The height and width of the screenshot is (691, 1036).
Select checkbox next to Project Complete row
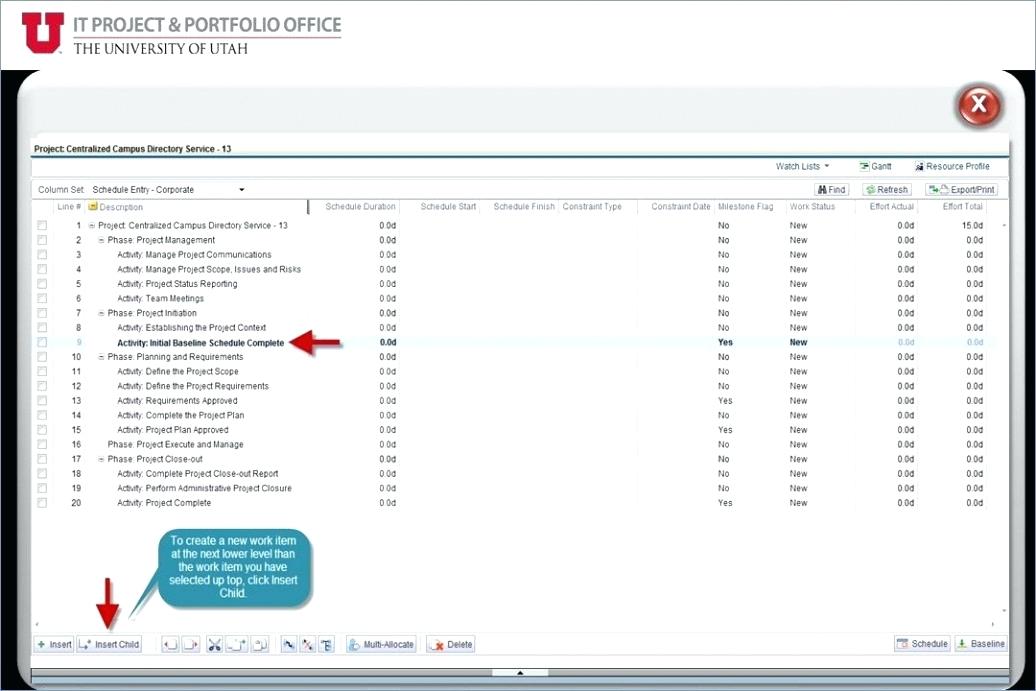pyautogui.click(x=42, y=503)
